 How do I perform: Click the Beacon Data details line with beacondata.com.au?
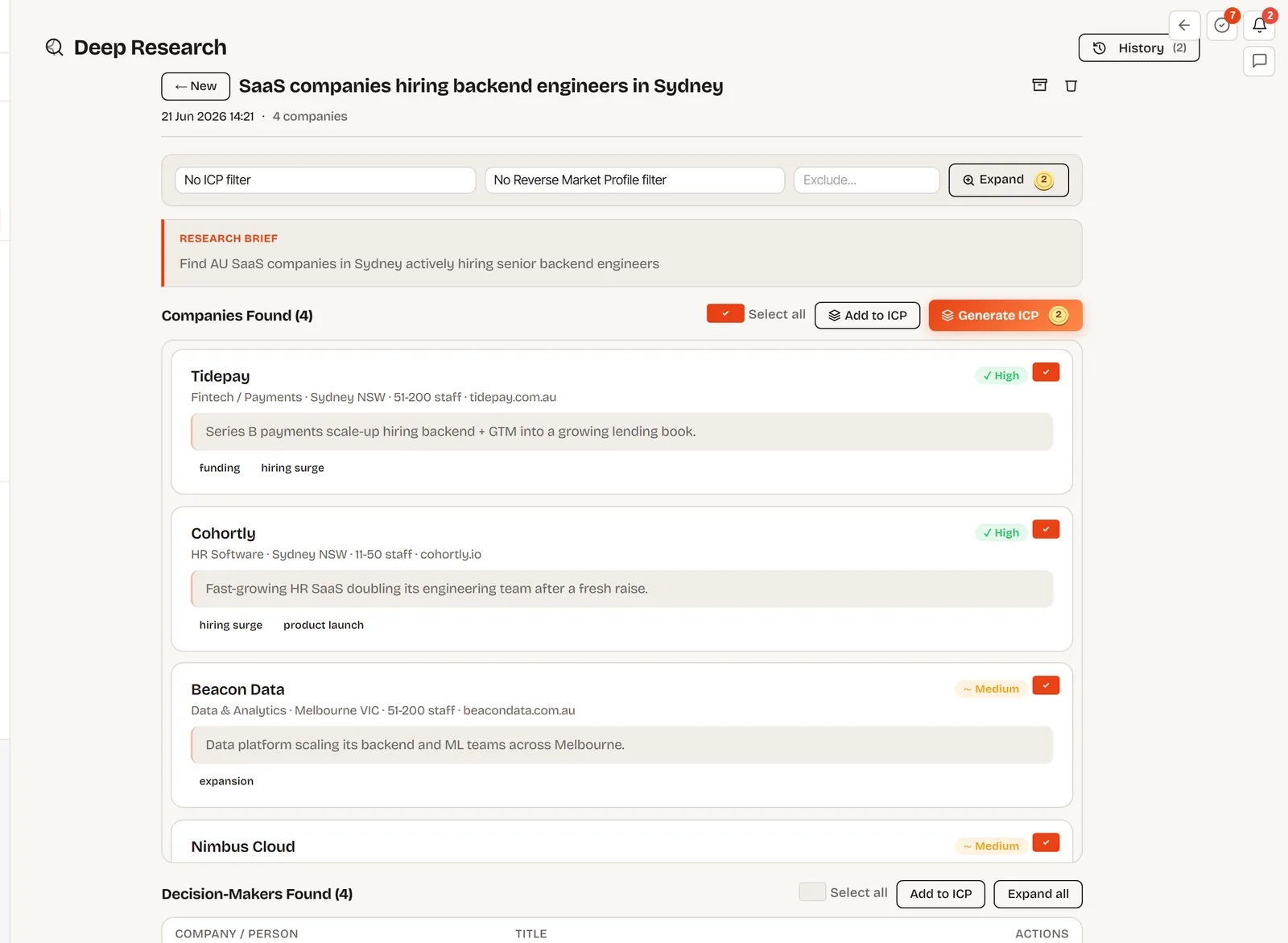(383, 711)
